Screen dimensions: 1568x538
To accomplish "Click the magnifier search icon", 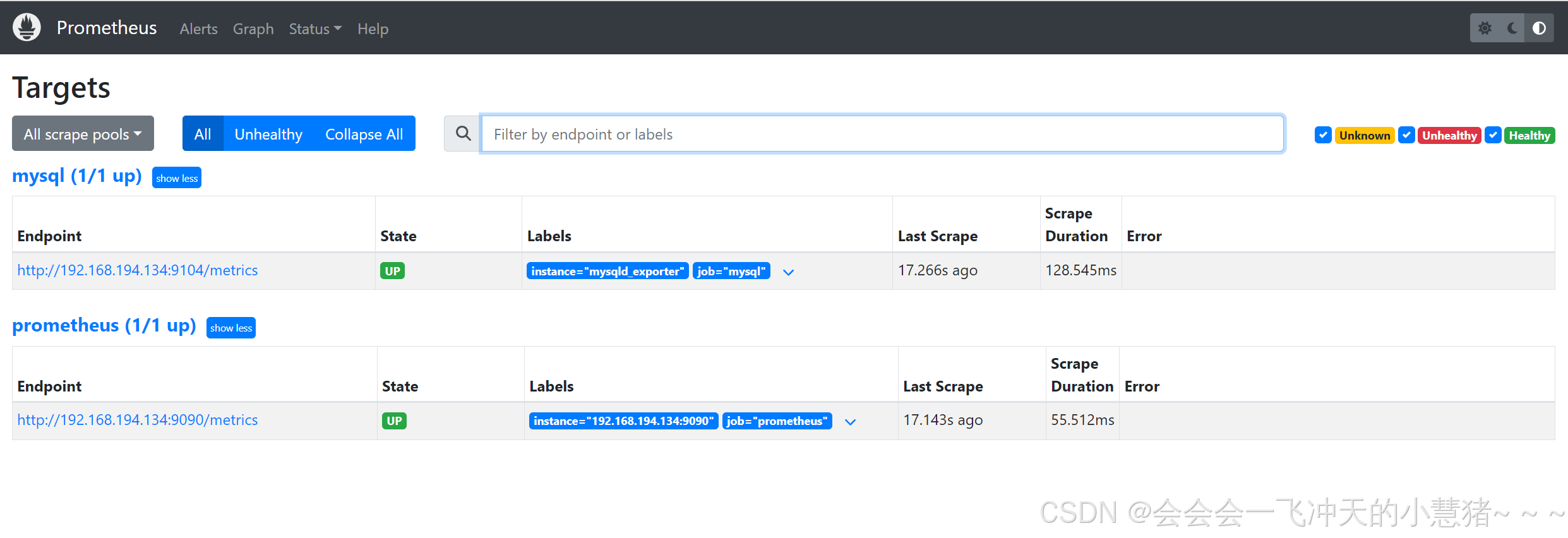I will tap(463, 134).
